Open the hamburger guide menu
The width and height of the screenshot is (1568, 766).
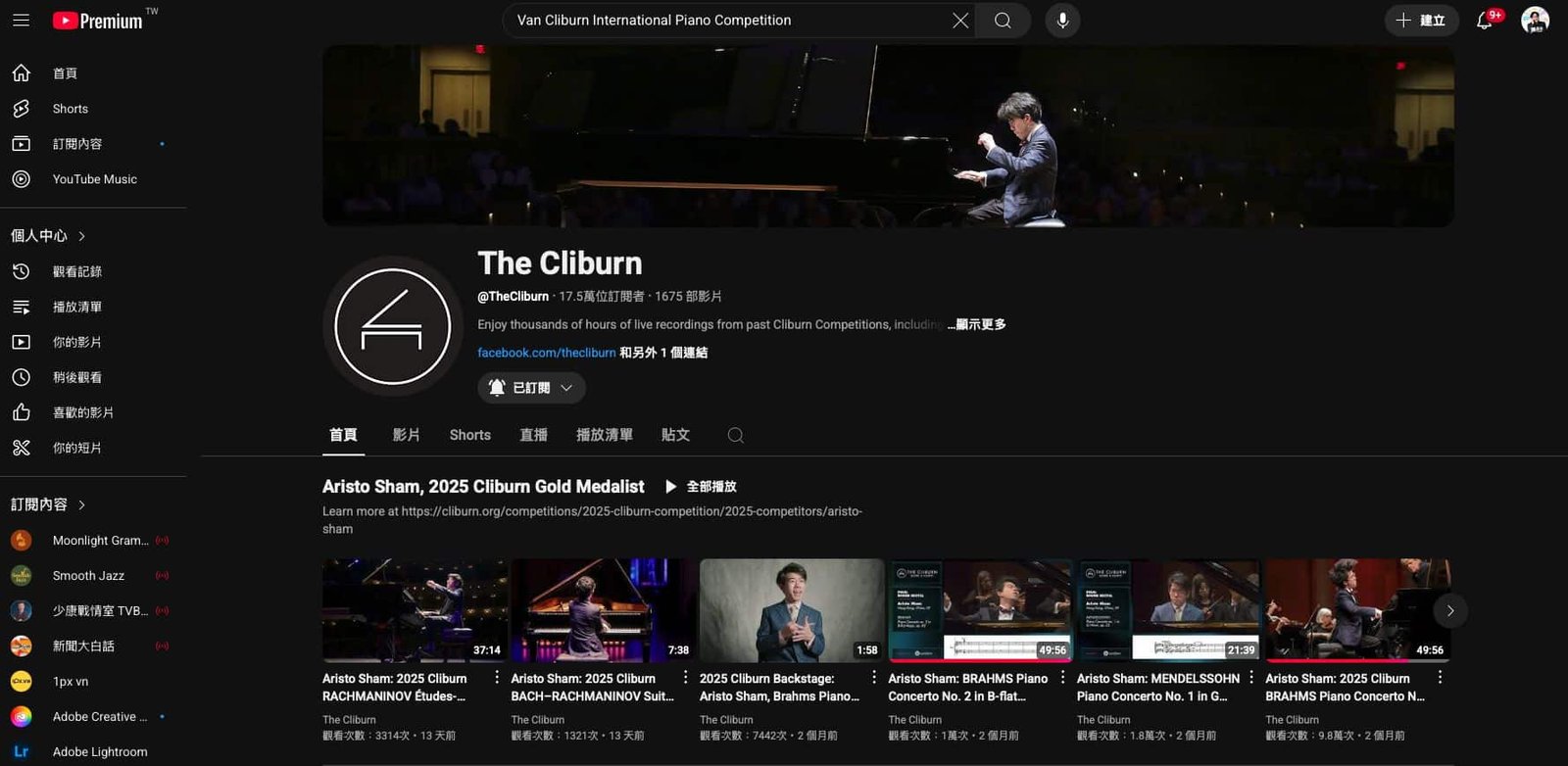tap(21, 20)
